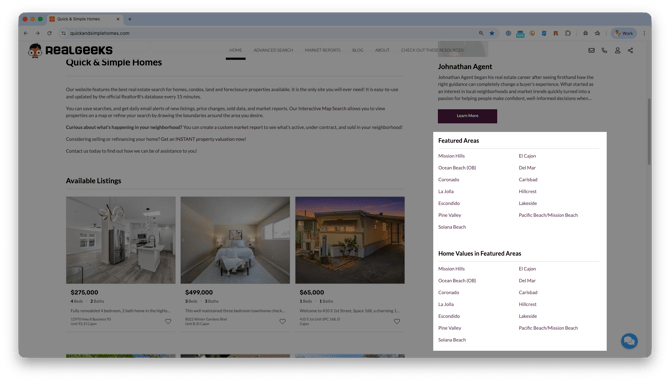The width and height of the screenshot is (670, 382).
Task: Open Solana Beach under Featured Areas
Action: (x=452, y=227)
